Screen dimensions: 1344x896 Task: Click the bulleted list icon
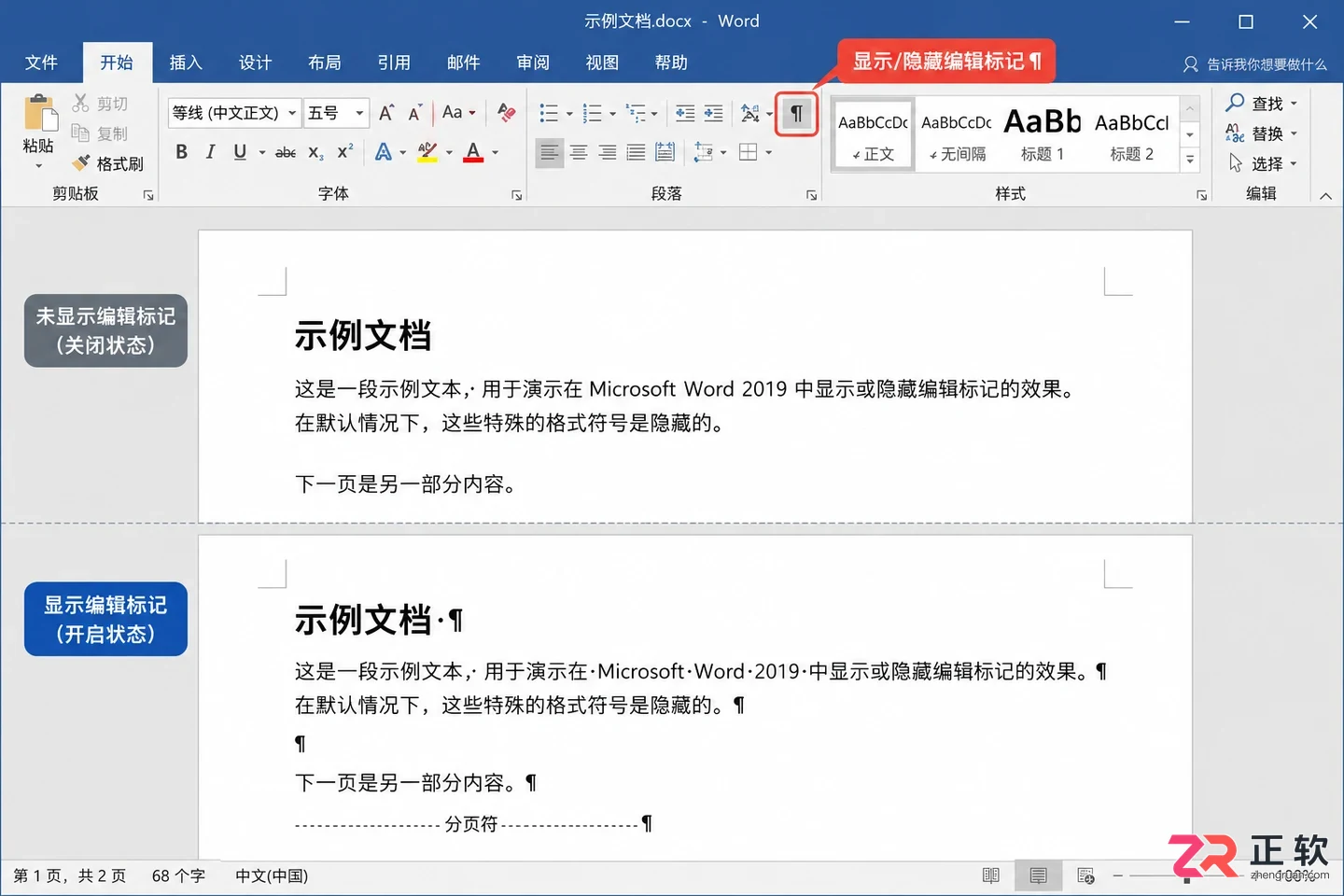point(549,113)
